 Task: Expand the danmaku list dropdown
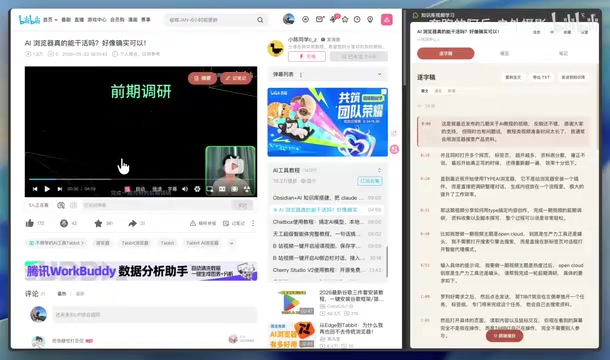coord(379,74)
